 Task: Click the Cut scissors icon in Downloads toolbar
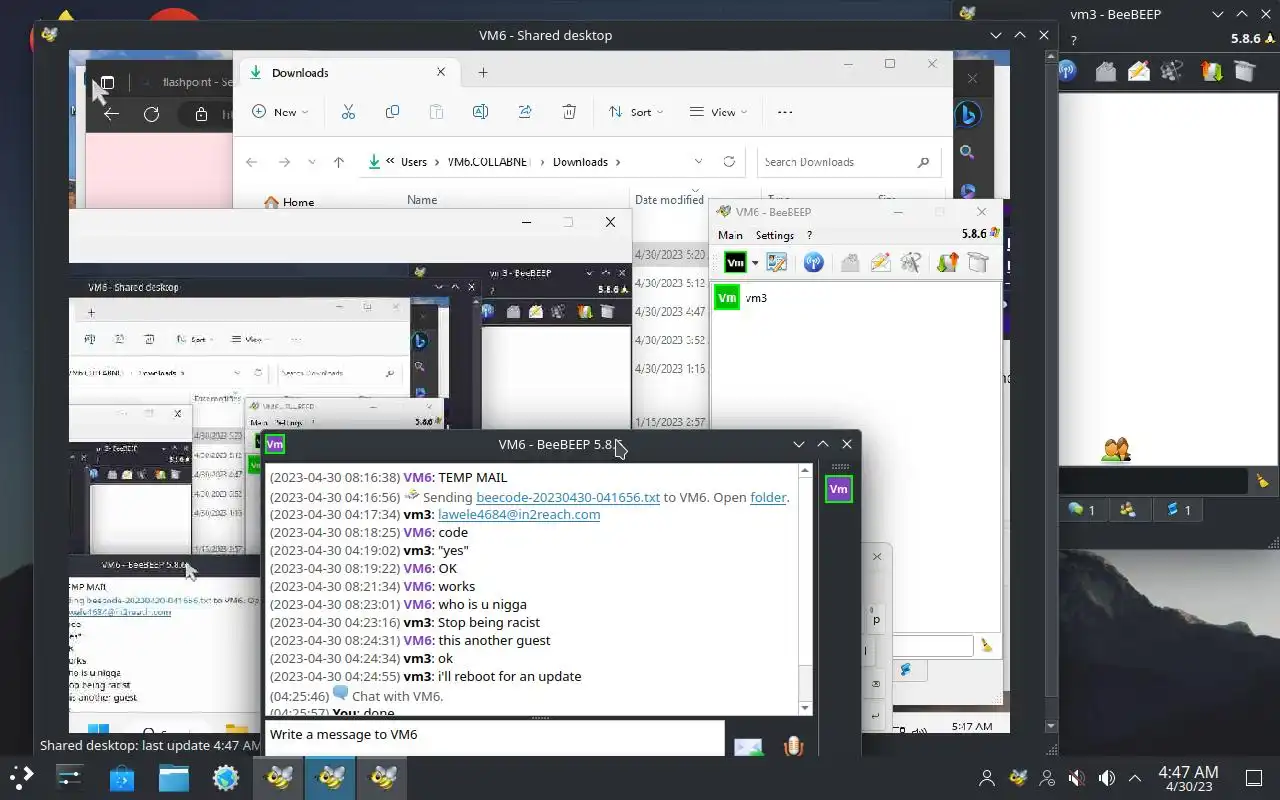tap(348, 112)
